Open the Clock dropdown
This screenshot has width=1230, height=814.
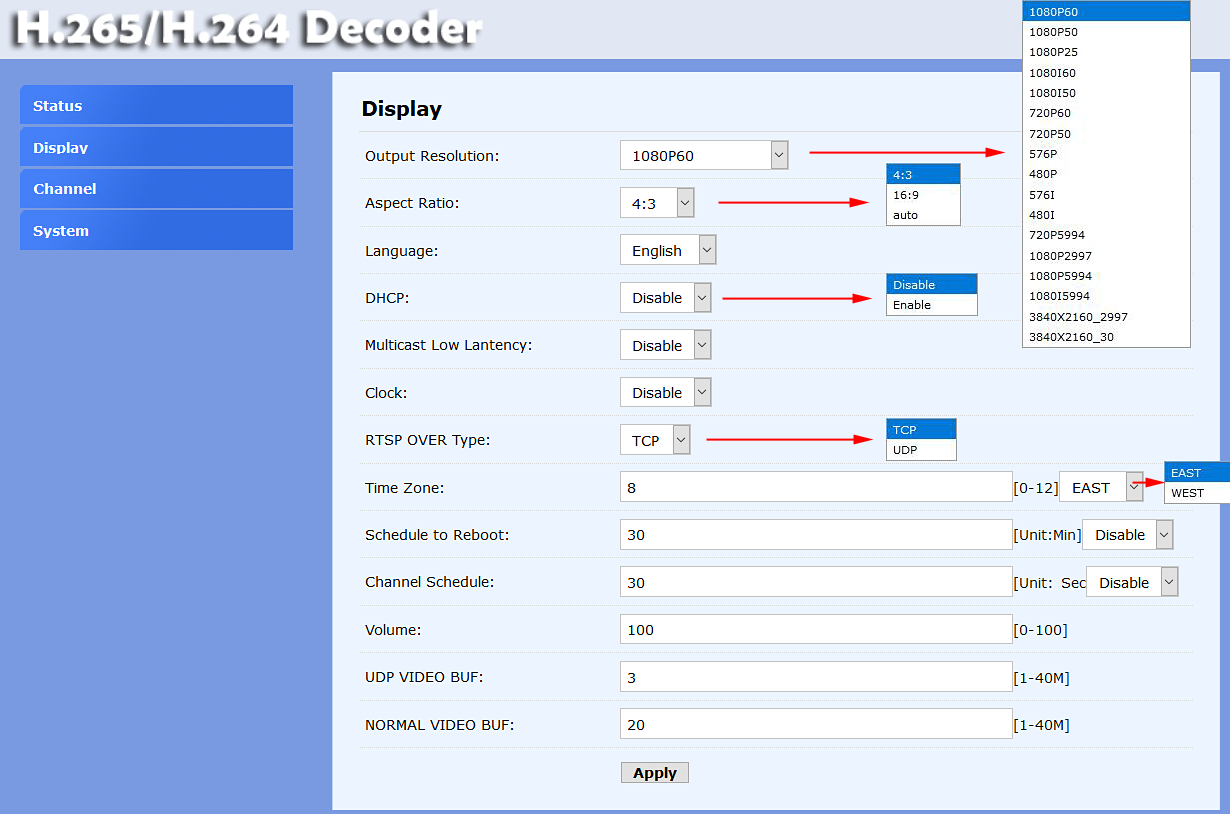point(665,392)
